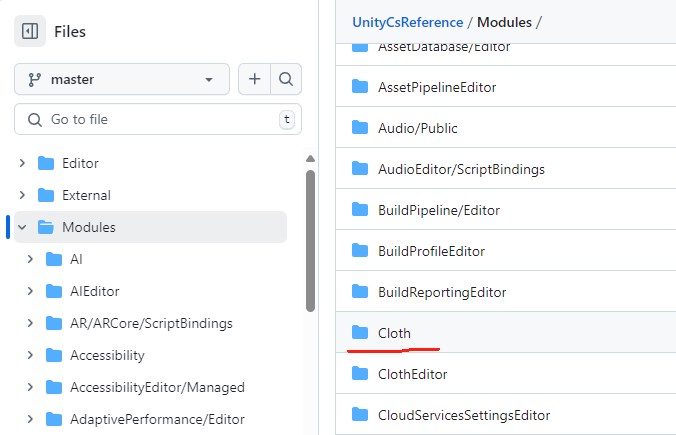
Task: Open the Cloth folder
Action: pyautogui.click(x=394, y=333)
